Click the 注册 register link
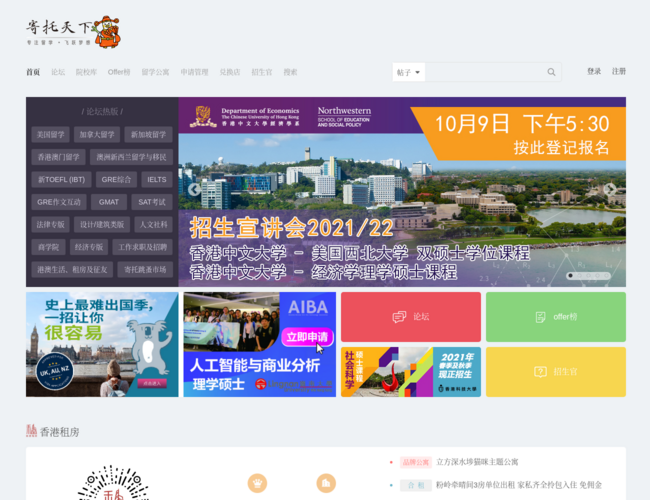This screenshot has width=650, height=500. [618, 71]
